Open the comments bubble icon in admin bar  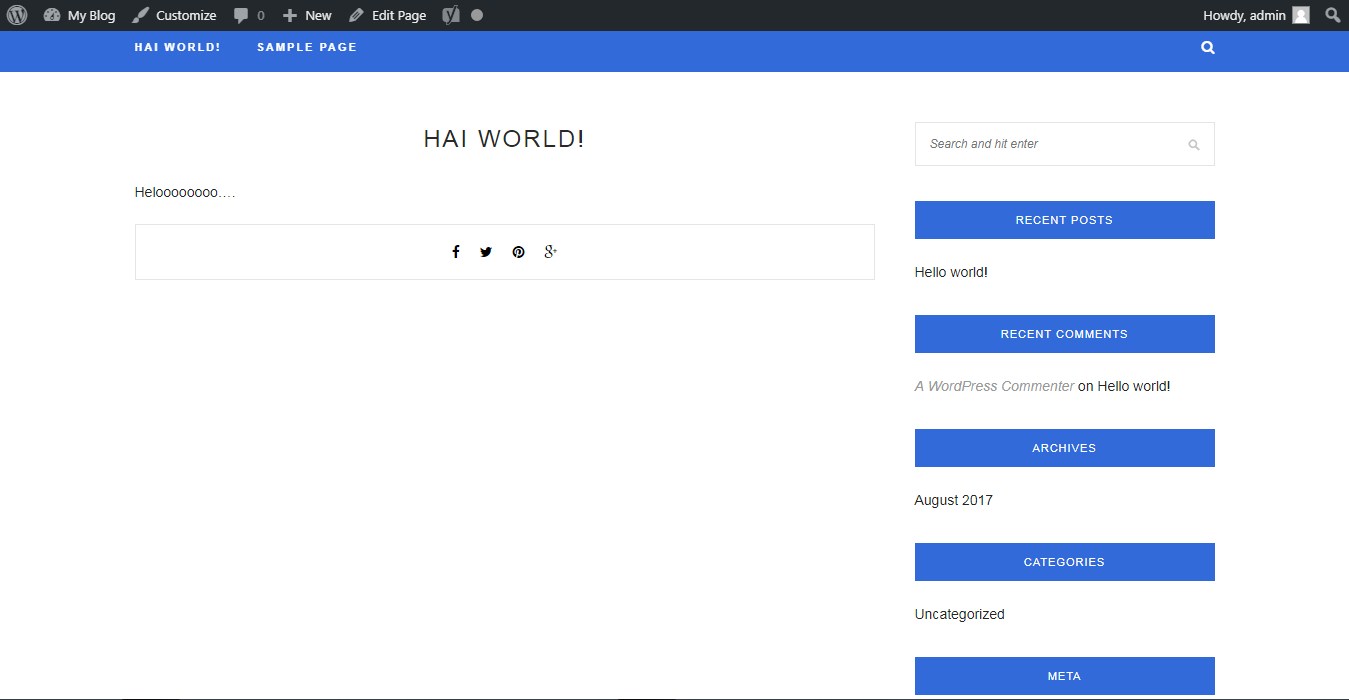pos(243,14)
